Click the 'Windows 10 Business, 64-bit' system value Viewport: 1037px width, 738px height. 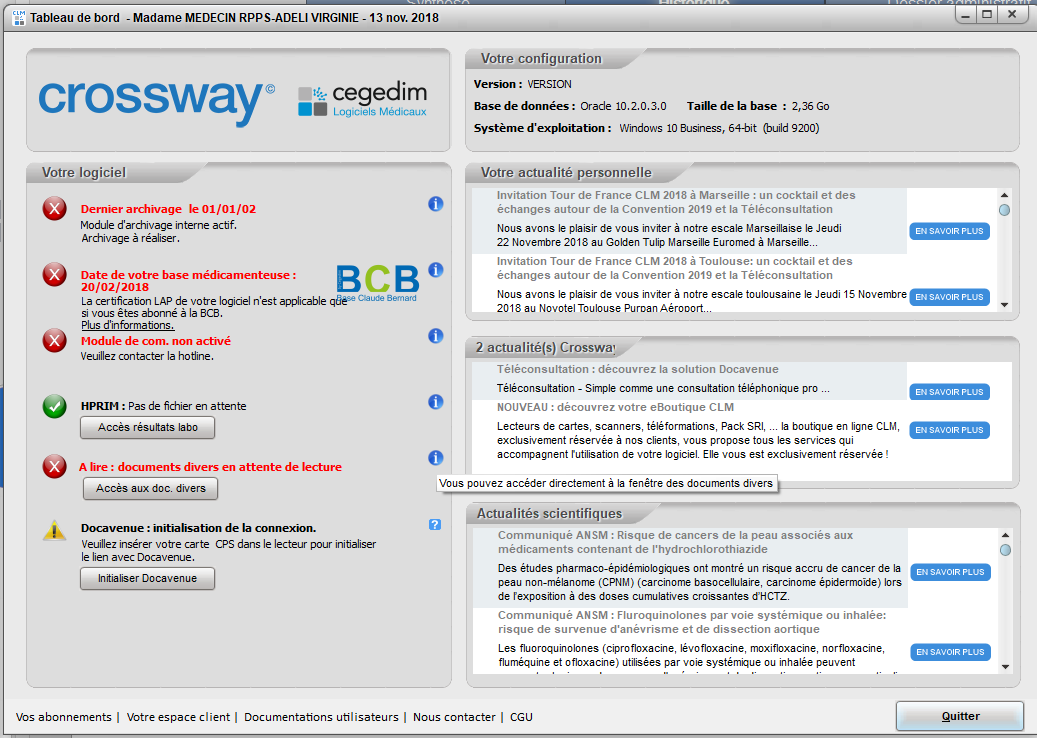click(688, 128)
